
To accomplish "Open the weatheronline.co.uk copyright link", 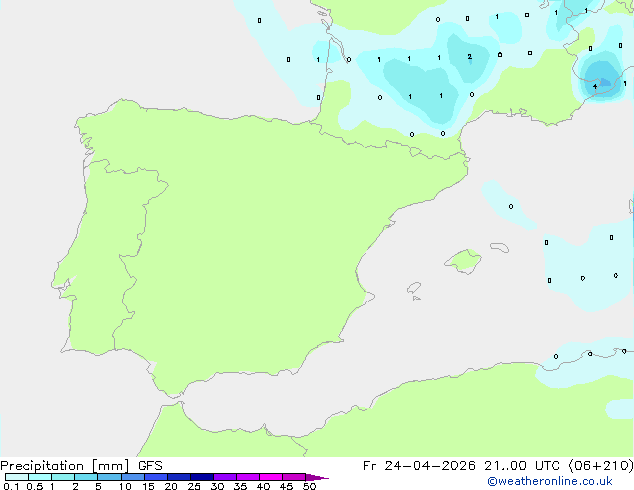I will click(550, 481).
